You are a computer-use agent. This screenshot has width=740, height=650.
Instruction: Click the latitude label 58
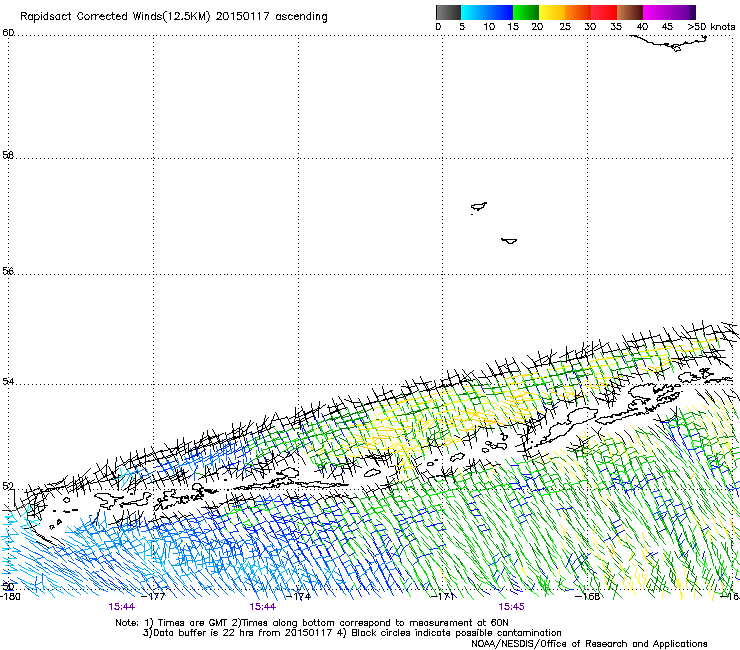point(8,155)
